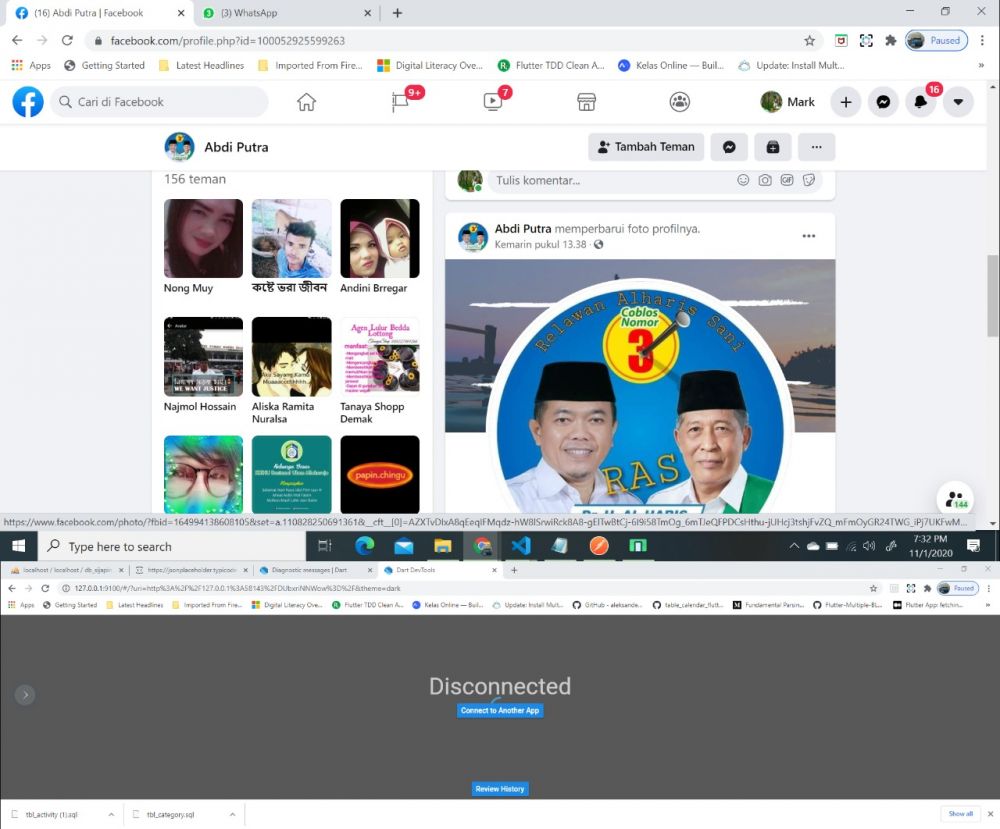
Task: Expand the Facebook account dropdown arrow
Action: (x=958, y=102)
